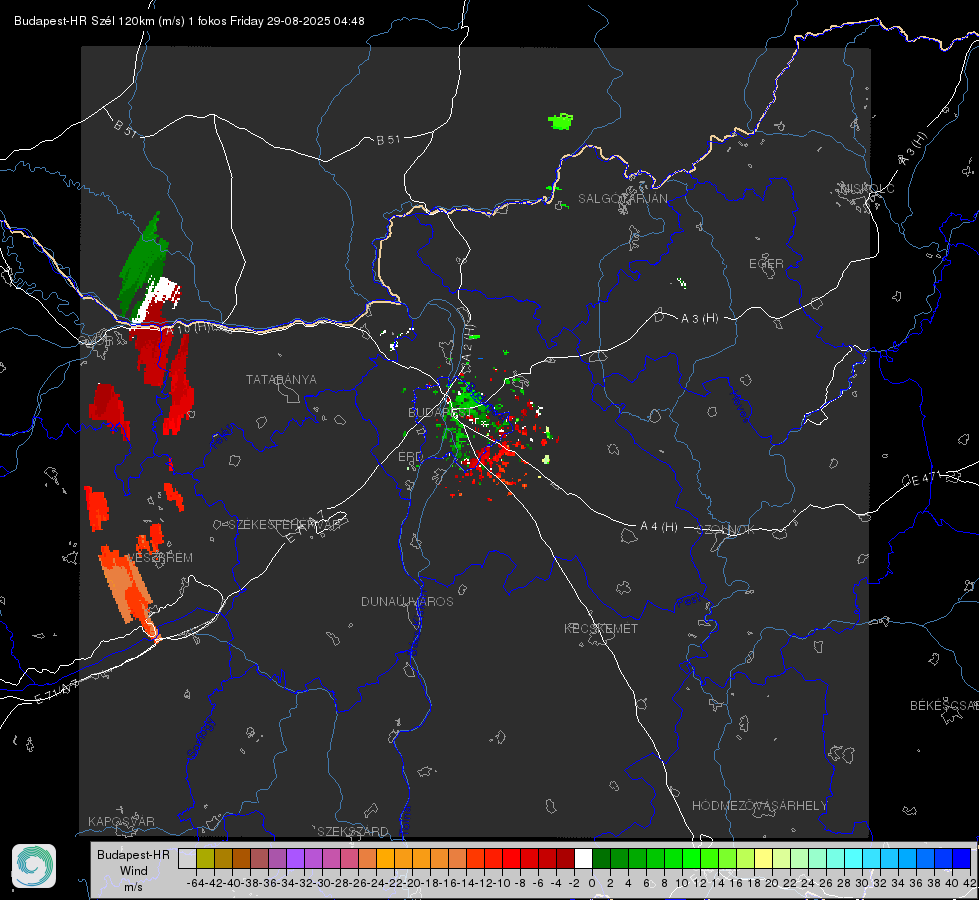This screenshot has height=900, width=979.
Task: Click the DUNAÚJVÁROS city label
Action: 407,601
